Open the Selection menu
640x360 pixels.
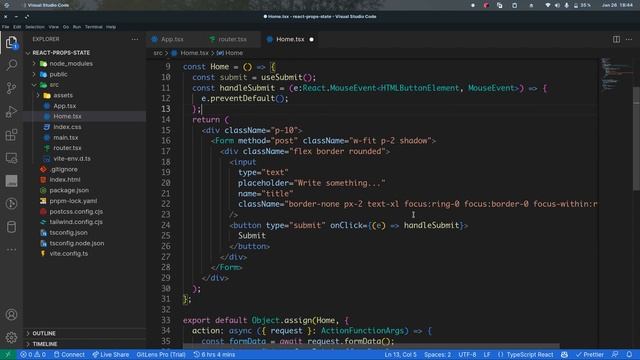tap(35, 27)
